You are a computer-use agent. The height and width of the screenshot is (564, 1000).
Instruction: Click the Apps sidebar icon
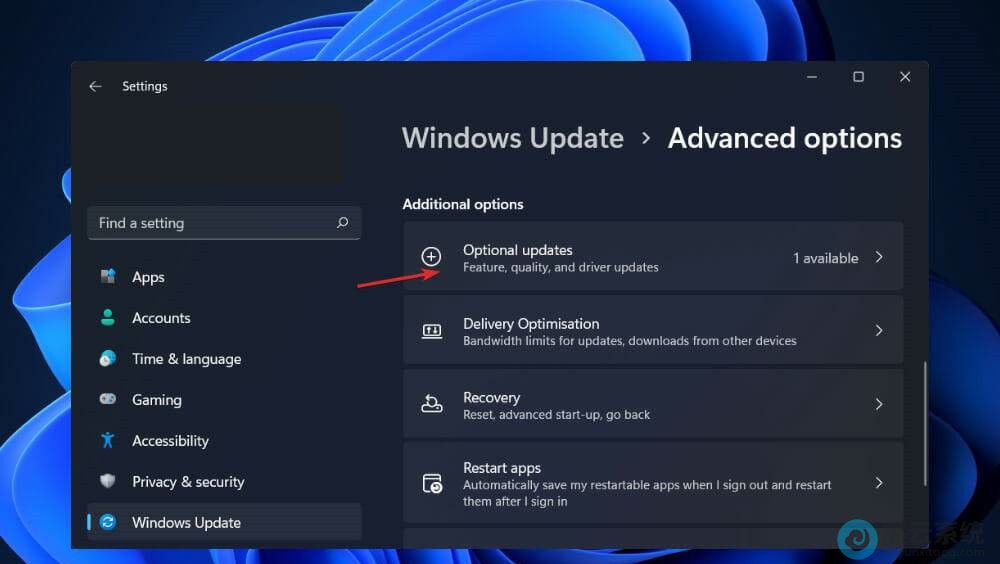[x=108, y=276]
